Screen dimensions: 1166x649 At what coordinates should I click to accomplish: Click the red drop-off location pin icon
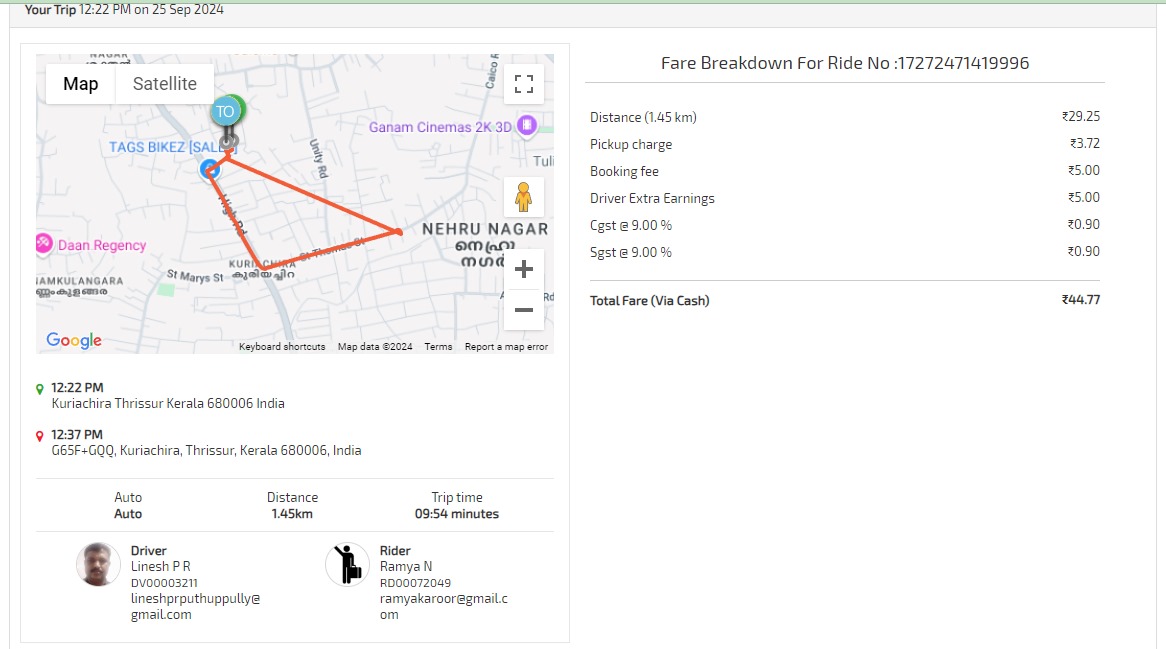[40, 436]
